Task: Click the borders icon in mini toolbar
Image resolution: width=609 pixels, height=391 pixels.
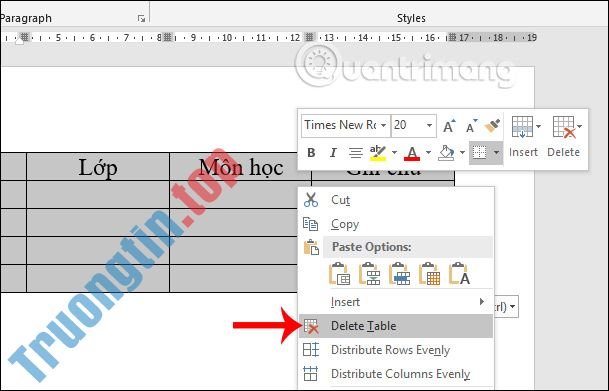Action: click(x=479, y=153)
